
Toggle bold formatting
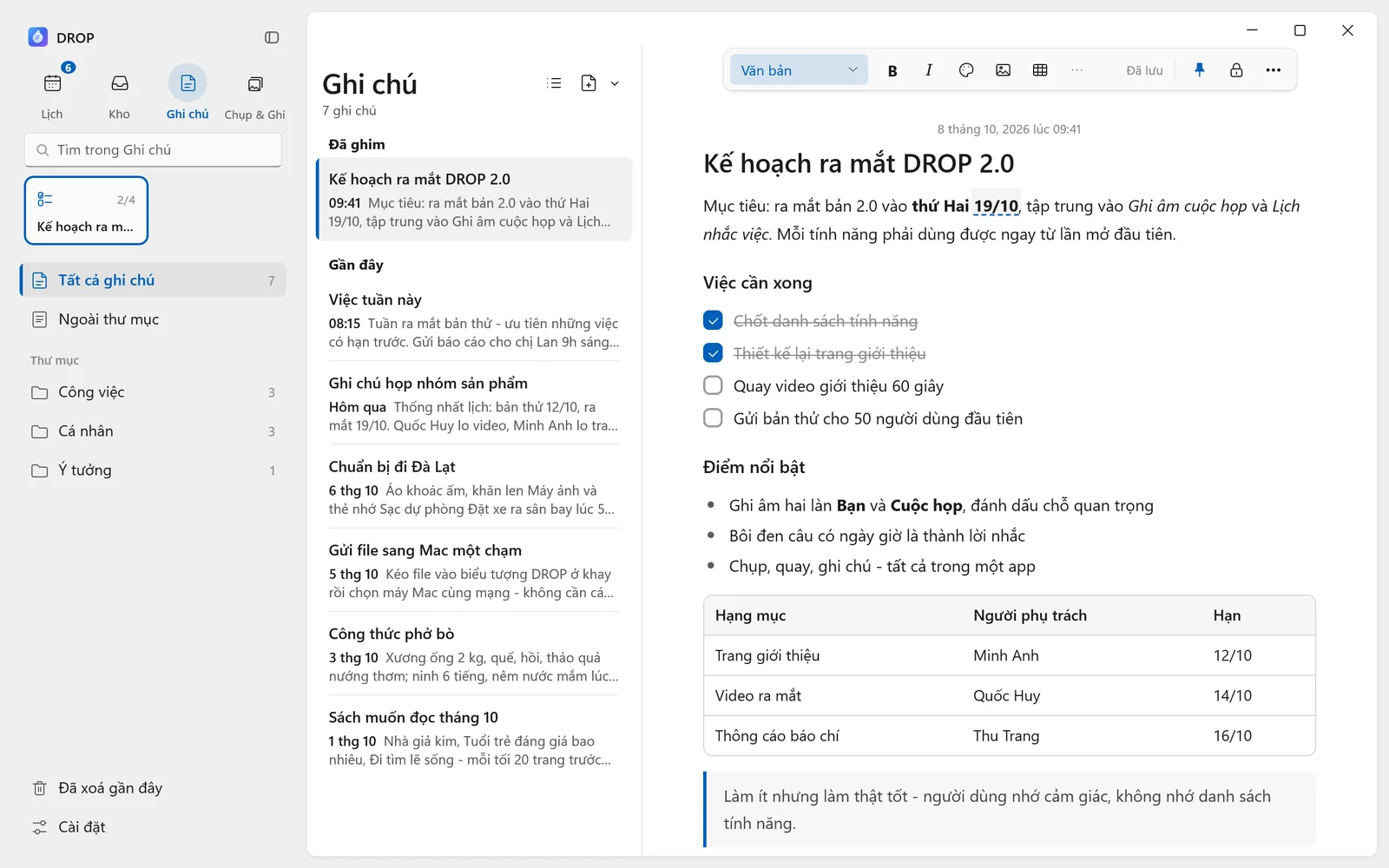(892, 70)
